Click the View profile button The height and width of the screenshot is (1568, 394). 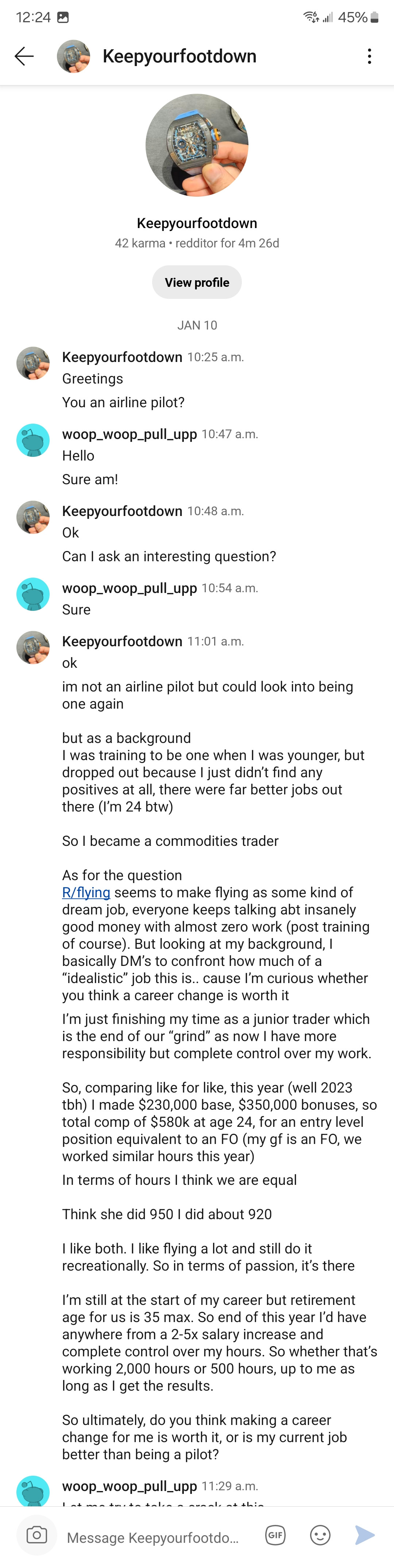197,282
